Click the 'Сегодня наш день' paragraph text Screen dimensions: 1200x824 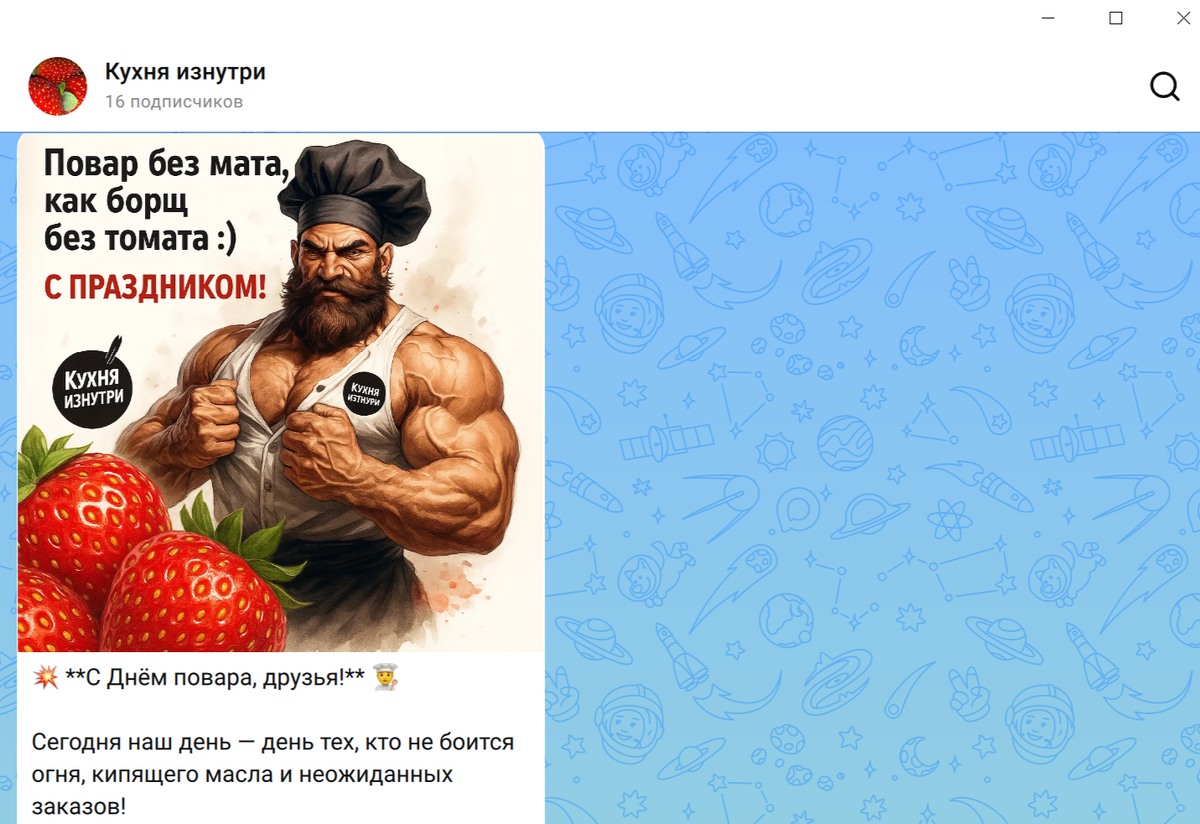tap(273, 774)
